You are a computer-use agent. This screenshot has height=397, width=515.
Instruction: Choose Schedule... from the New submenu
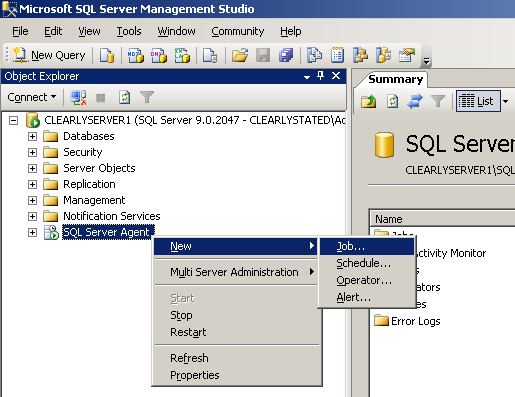click(367, 263)
